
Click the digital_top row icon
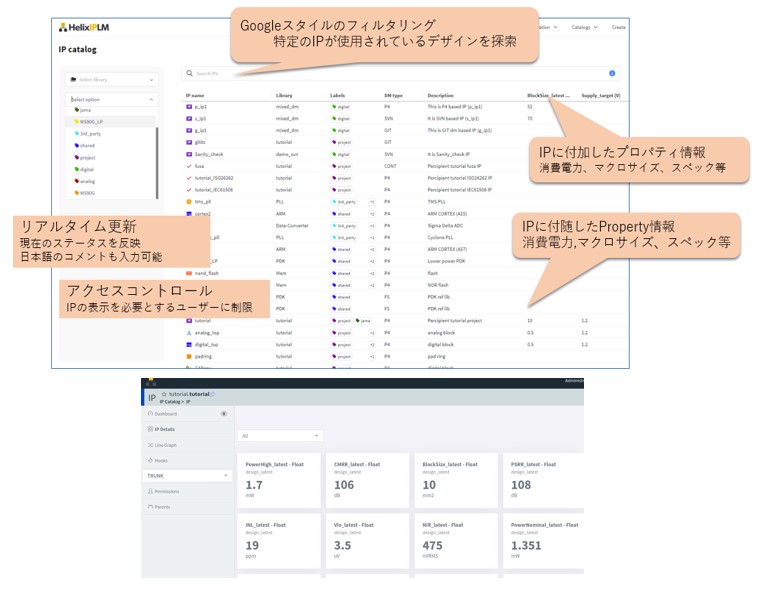(x=189, y=344)
